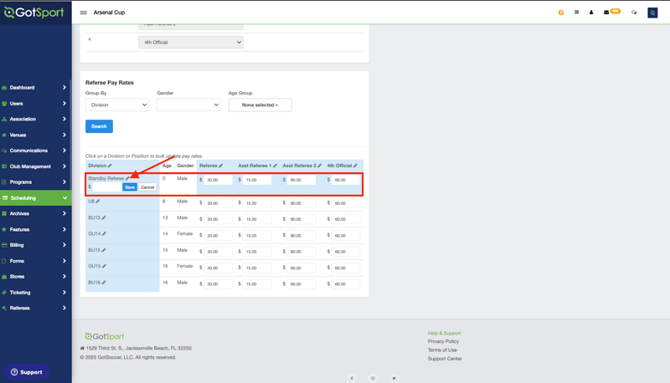Click Referee rate field for Standby Referee row
670x383 pixels.
pos(218,180)
